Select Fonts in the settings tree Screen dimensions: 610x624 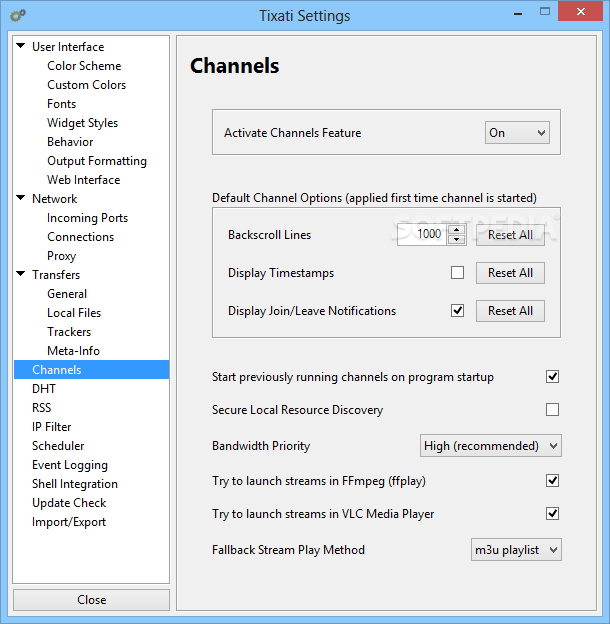(x=61, y=104)
